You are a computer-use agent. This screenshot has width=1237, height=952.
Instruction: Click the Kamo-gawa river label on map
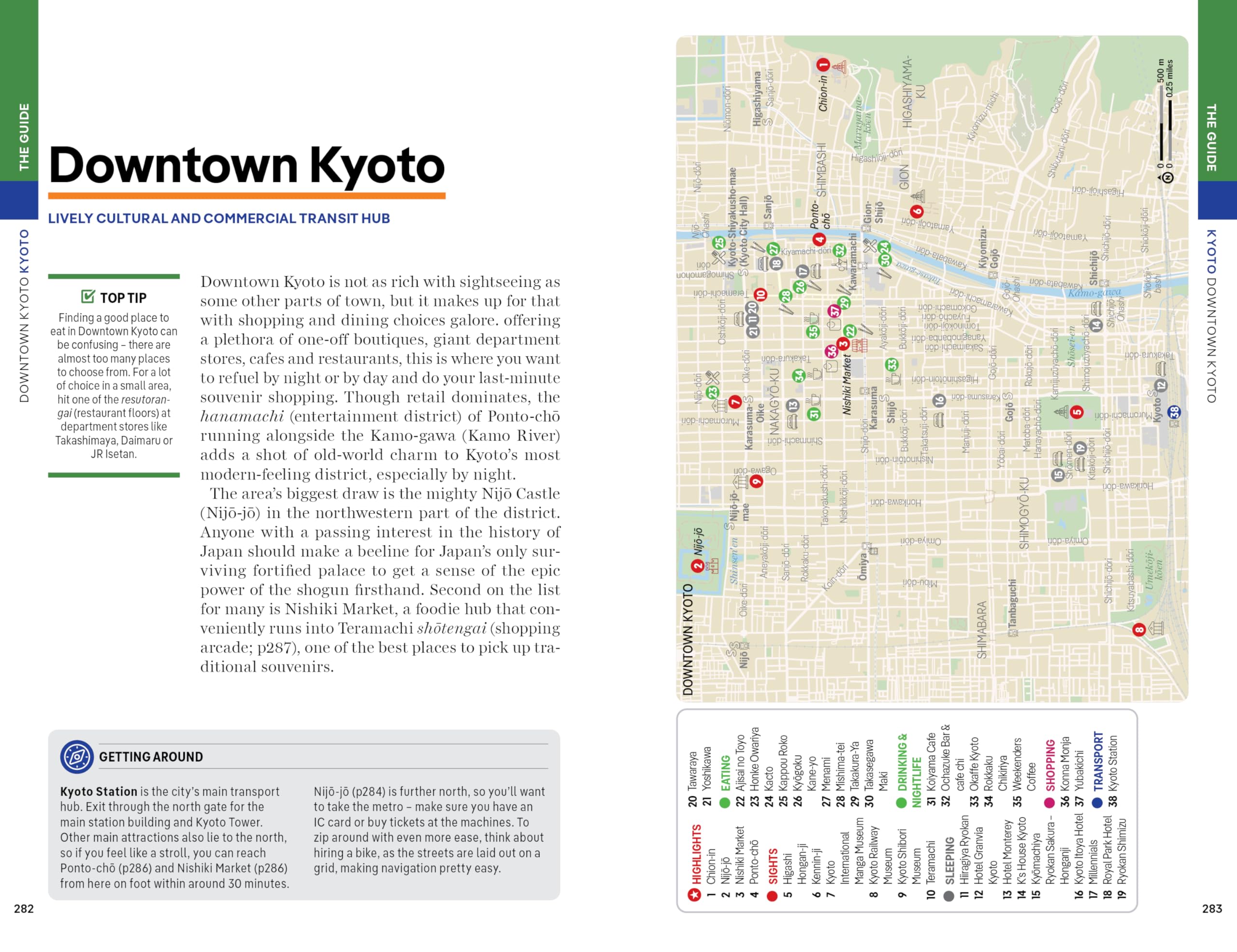pyautogui.click(x=1093, y=293)
